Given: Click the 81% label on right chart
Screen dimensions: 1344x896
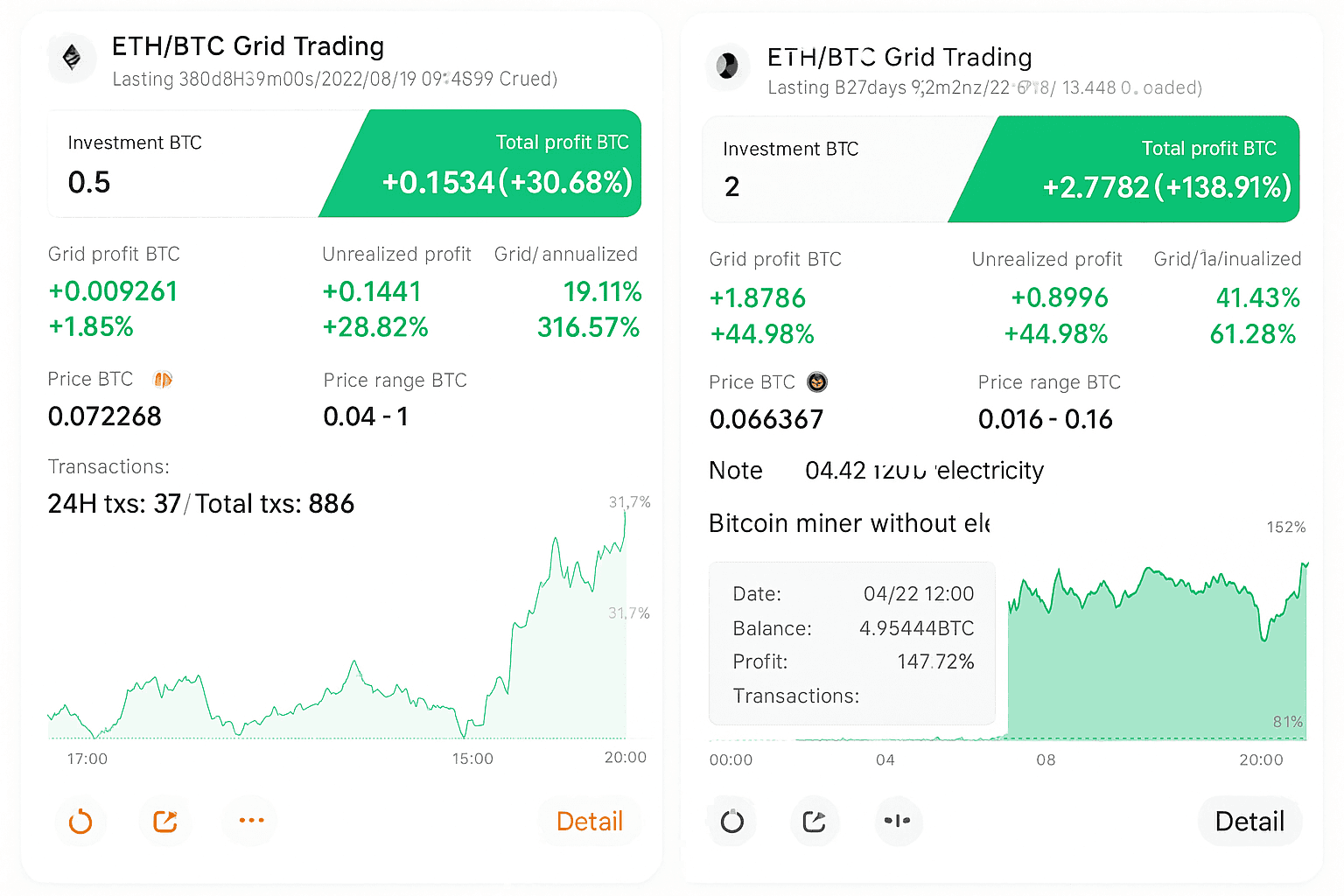Looking at the screenshot, I should pos(1288,722).
